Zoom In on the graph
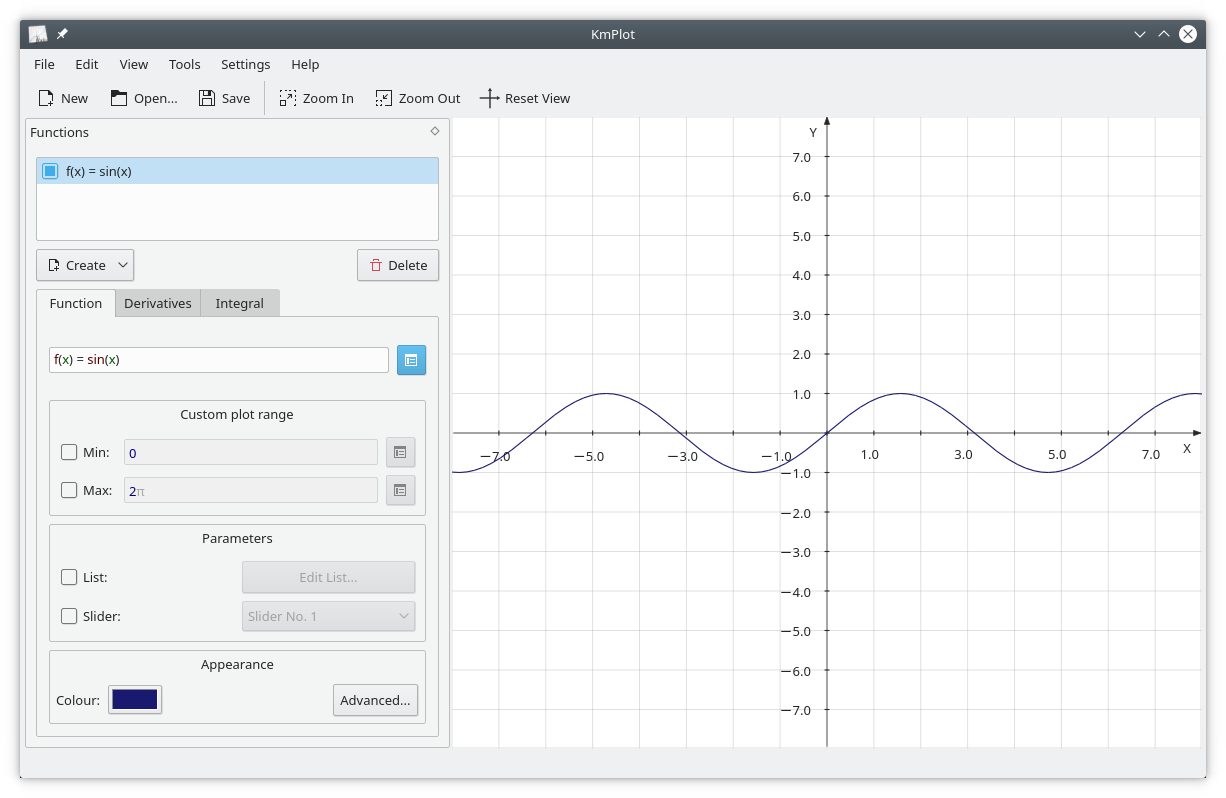This screenshot has width=1226, height=798. [x=316, y=98]
